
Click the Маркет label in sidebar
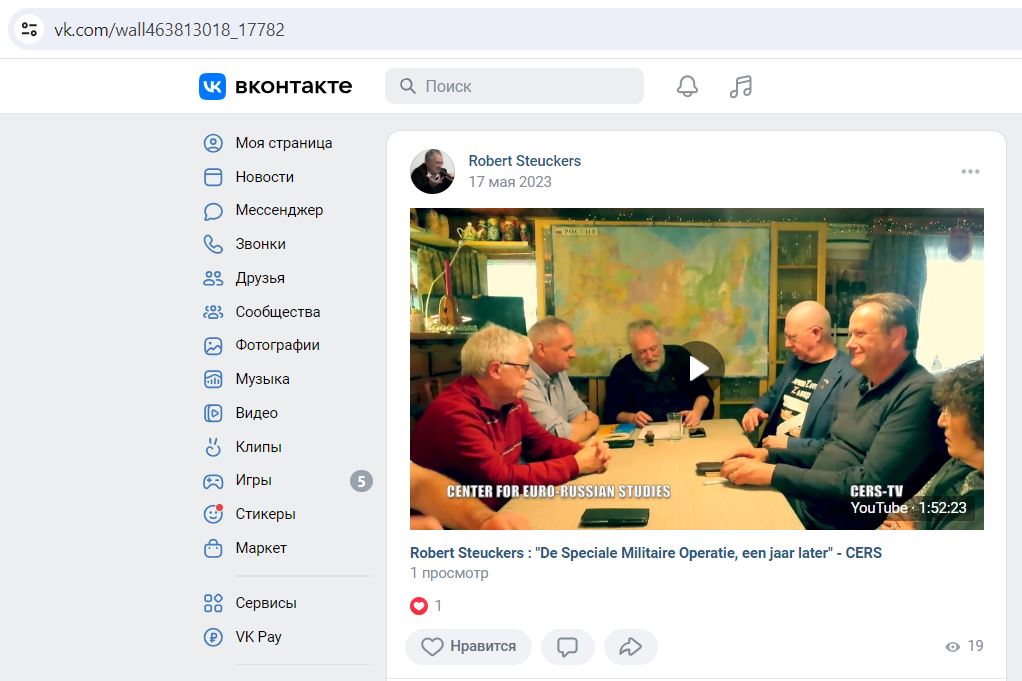pyautogui.click(x=261, y=549)
